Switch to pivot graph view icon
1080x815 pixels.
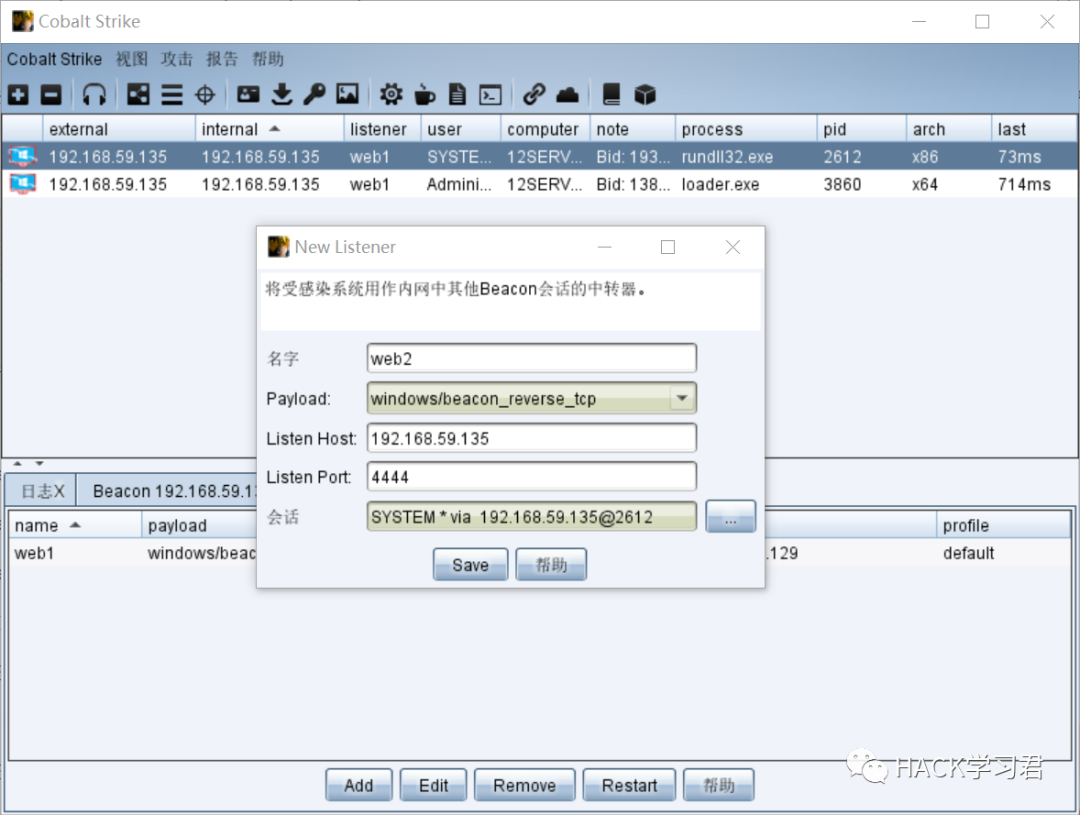tap(138, 94)
